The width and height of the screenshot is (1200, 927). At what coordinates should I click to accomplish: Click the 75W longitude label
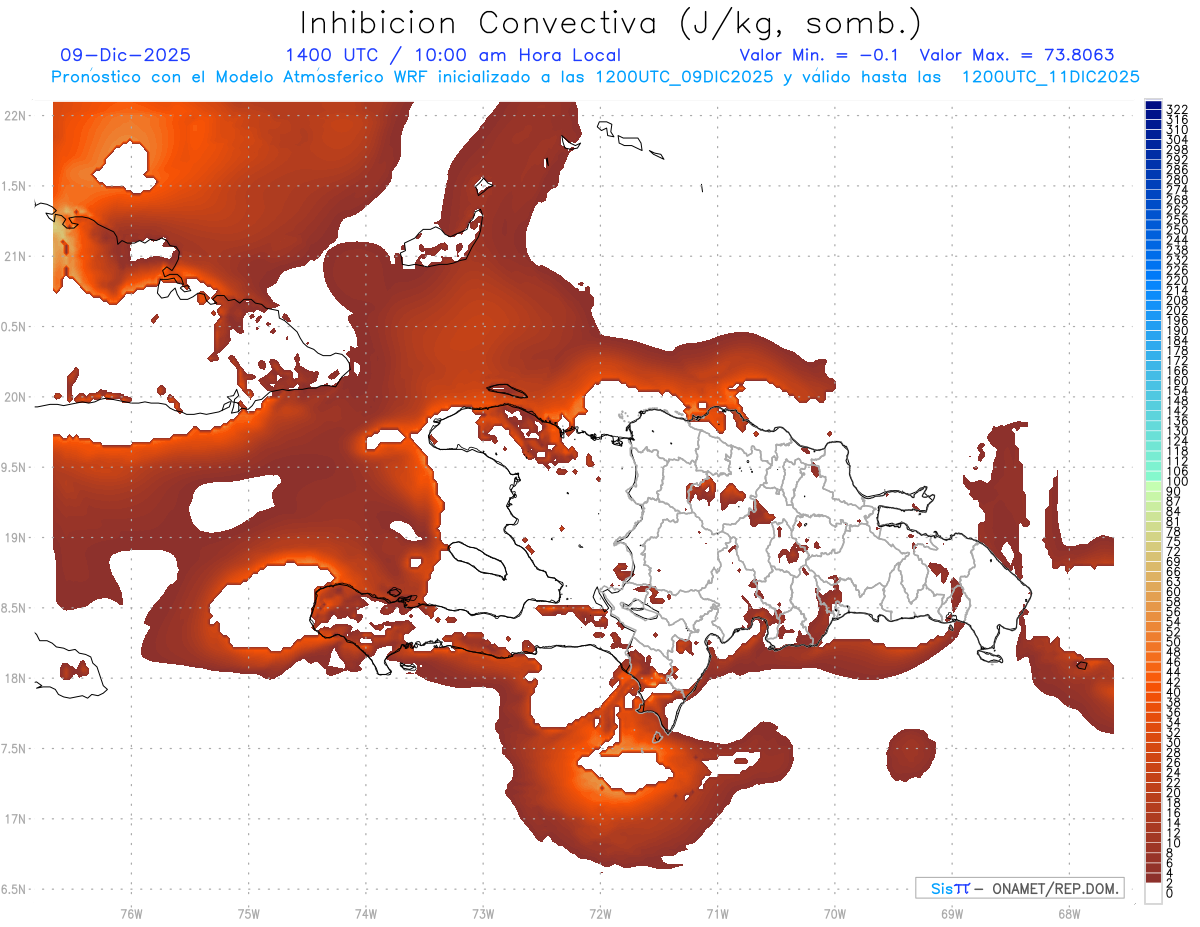coord(248,913)
